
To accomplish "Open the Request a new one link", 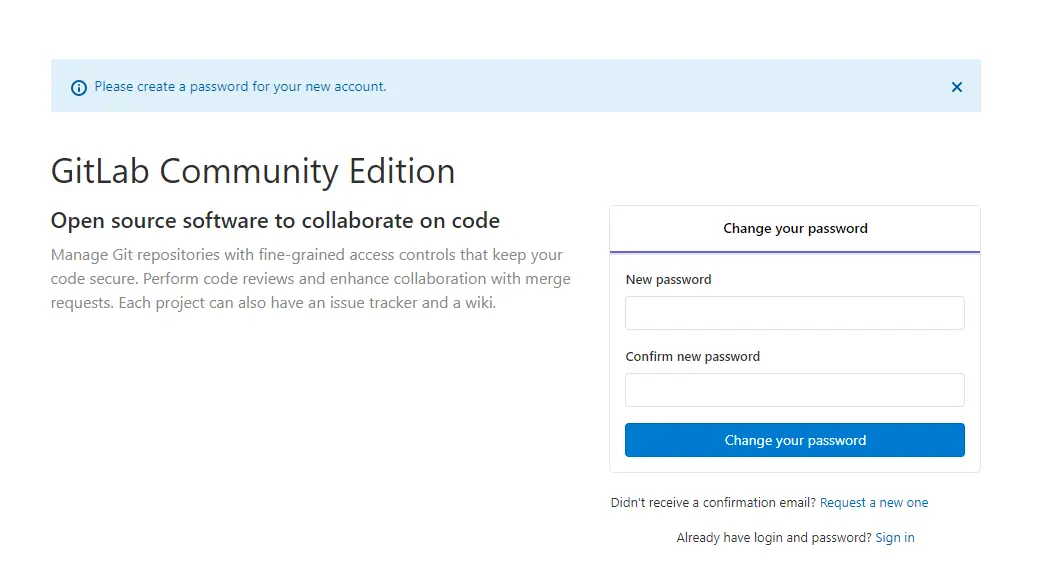I will 874,503.
